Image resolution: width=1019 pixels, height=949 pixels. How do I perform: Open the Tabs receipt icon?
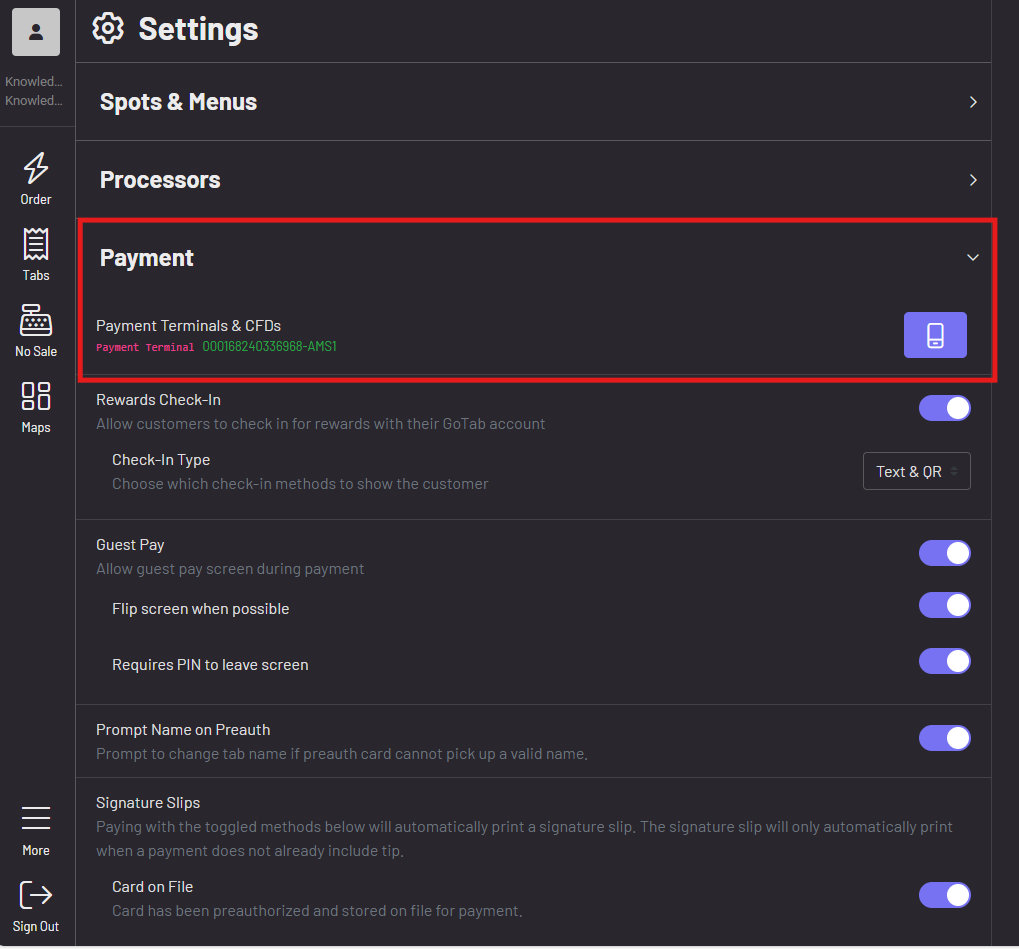(36, 244)
